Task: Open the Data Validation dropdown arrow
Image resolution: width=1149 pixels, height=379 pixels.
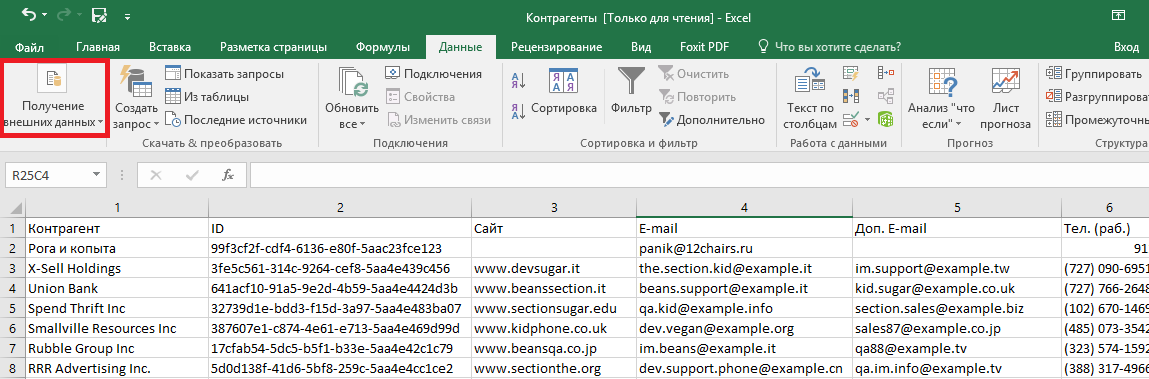Action: click(868, 119)
